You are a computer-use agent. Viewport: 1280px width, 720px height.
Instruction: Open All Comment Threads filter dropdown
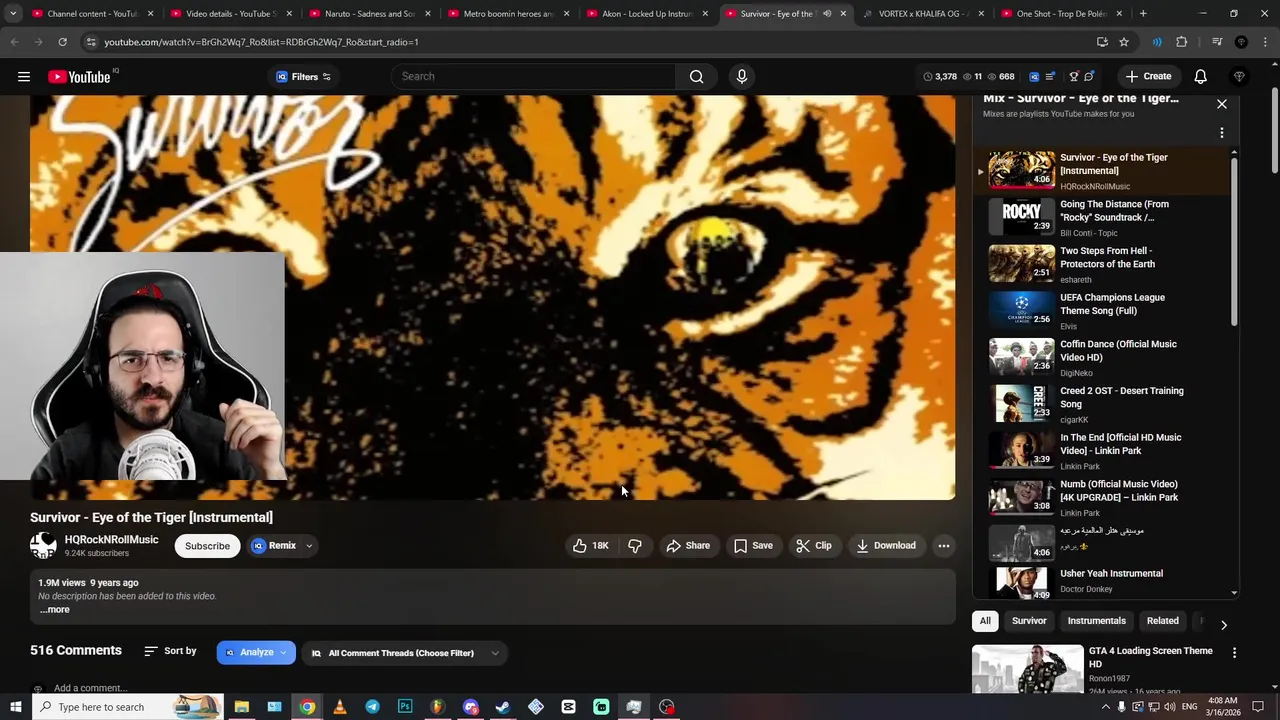coord(405,653)
